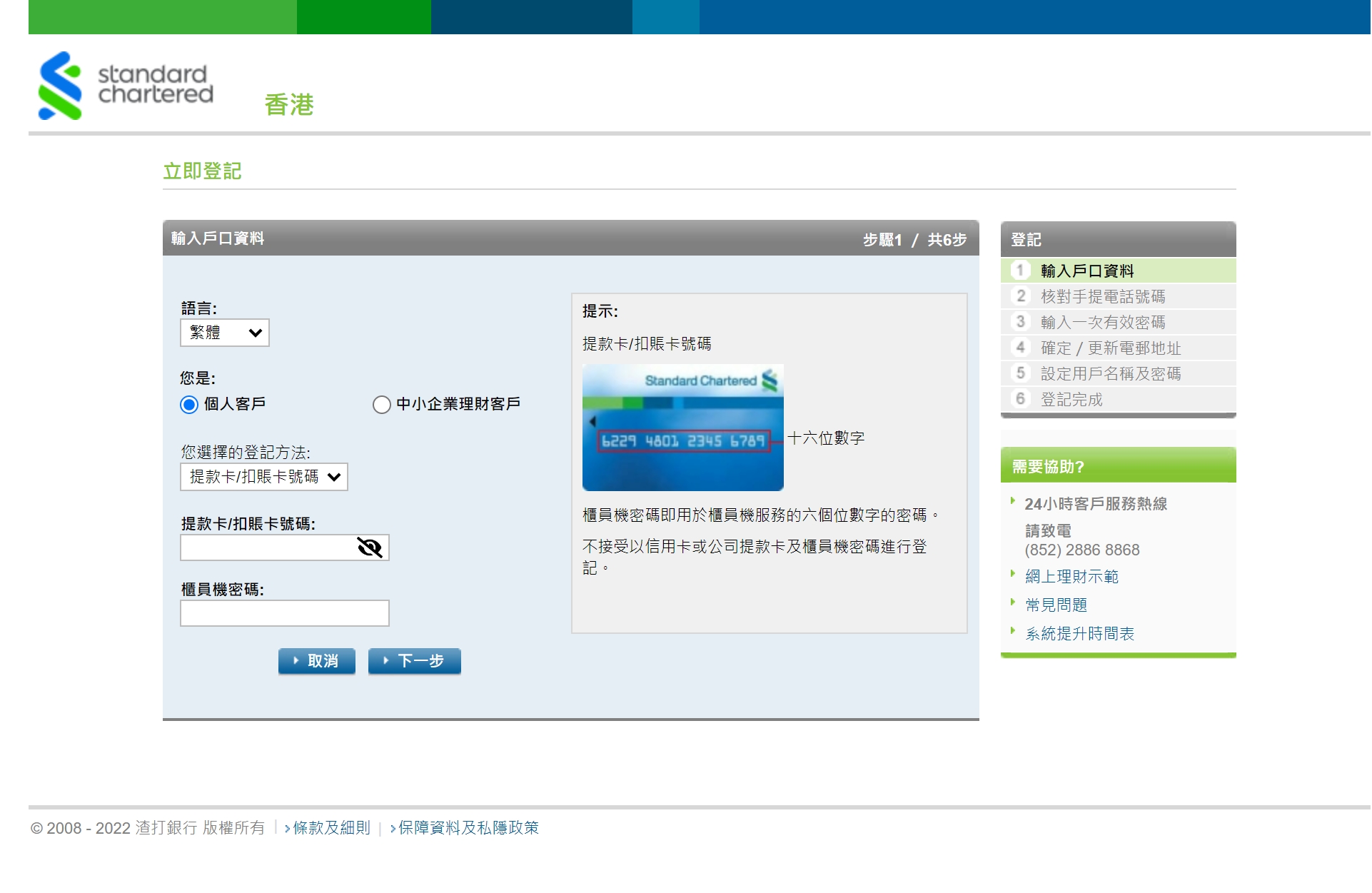Click step 5 number icon 設定用戶名稱及密碼
The image size is (1372, 893).
tap(1020, 373)
